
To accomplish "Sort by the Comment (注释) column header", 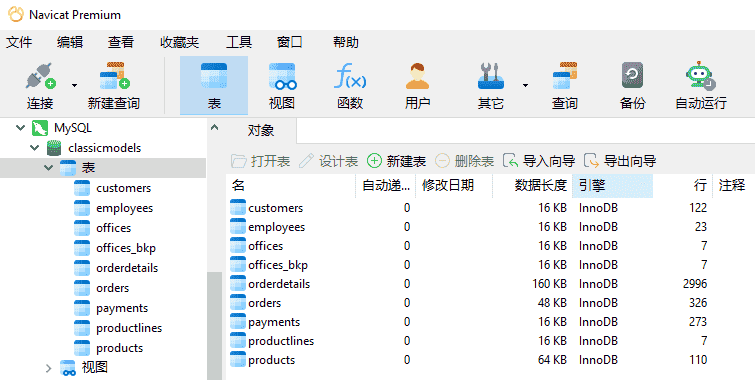I will 733,185.
